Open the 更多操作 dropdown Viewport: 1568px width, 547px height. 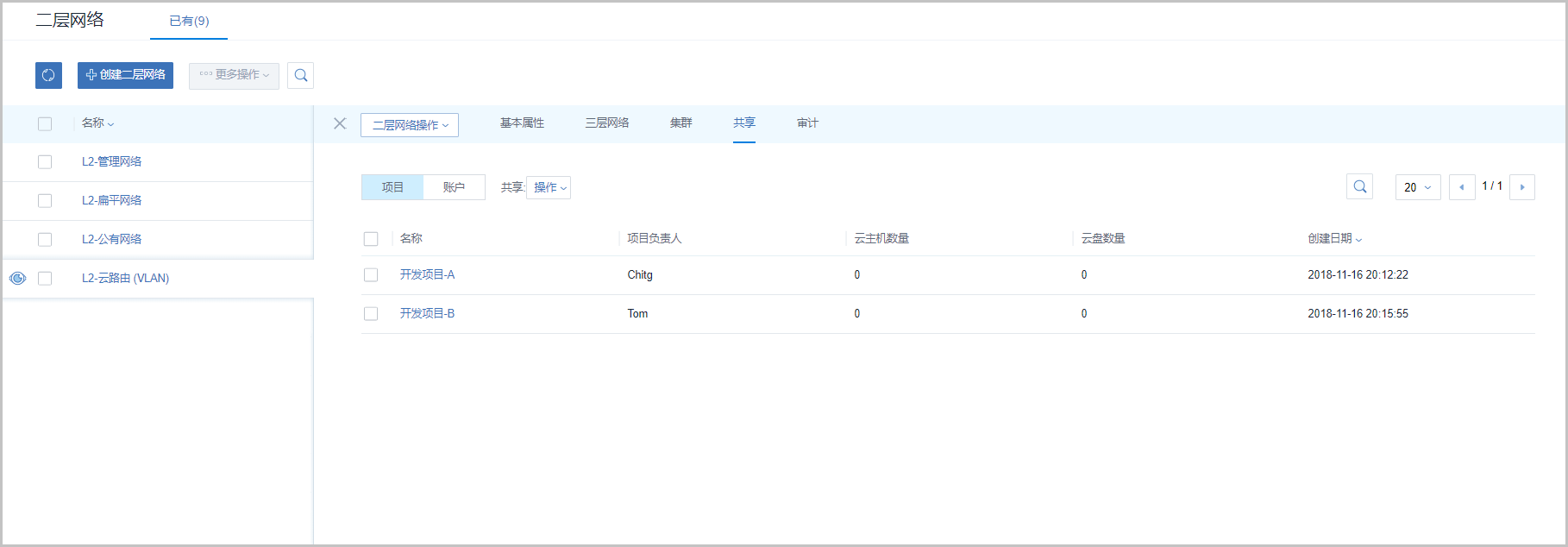coord(234,75)
